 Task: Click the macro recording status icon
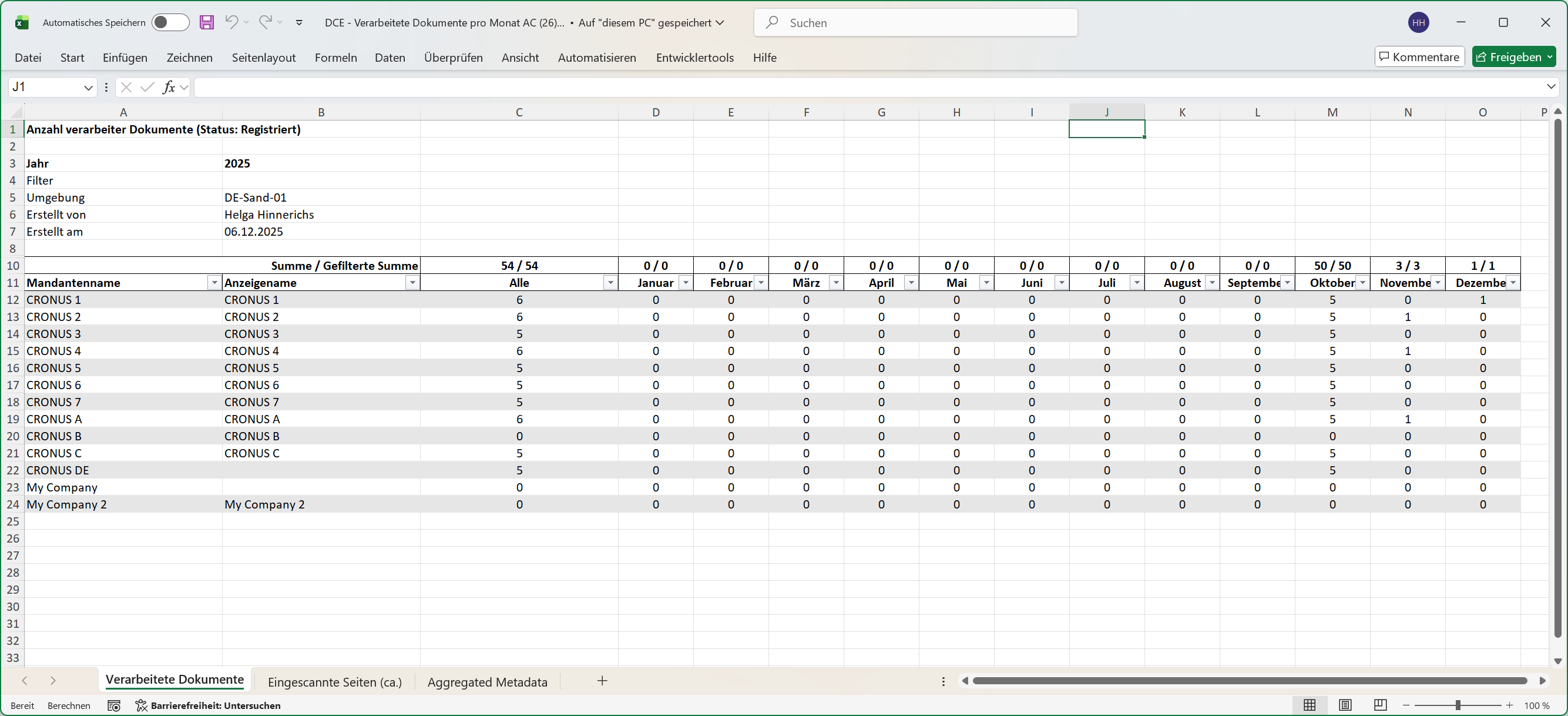pyautogui.click(x=114, y=705)
